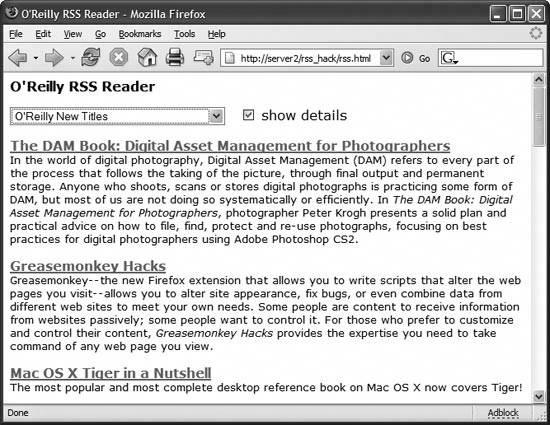Click the Google search engine icon
Image resolution: width=550 pixels, height=425 pixels.
coord(449,58)
